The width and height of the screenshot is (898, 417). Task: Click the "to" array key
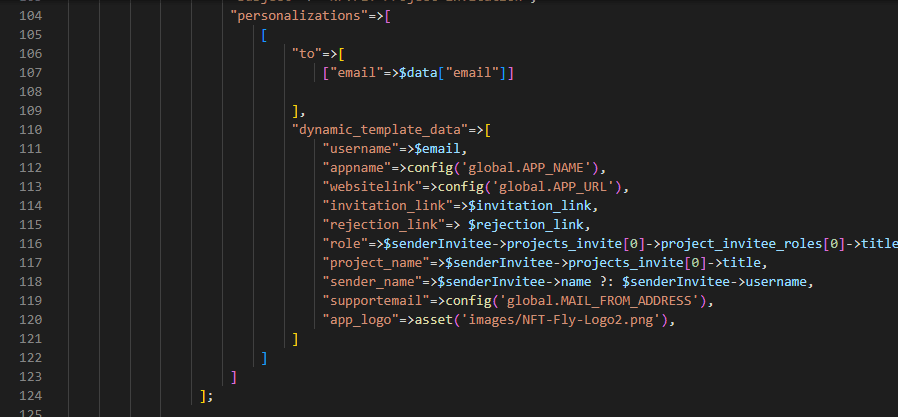[306, 53]
